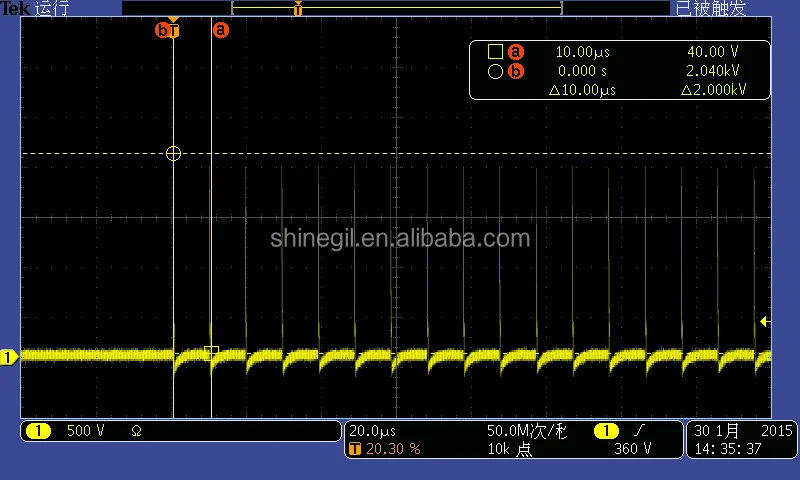
Task: Click the Tek run status label
Action: (35, 8)
